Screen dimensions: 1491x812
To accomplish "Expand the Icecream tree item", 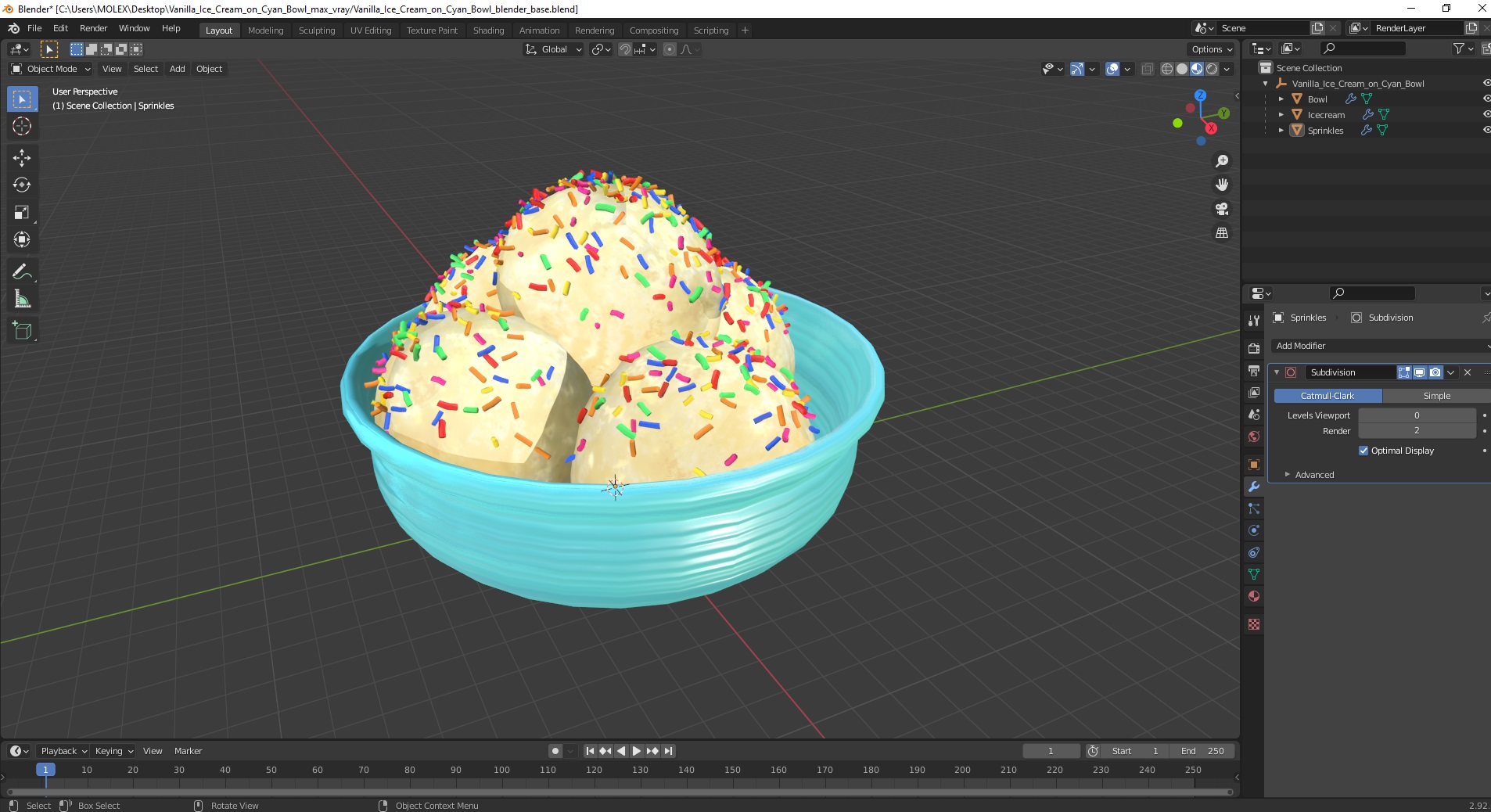I will [x=1281, y=115].
